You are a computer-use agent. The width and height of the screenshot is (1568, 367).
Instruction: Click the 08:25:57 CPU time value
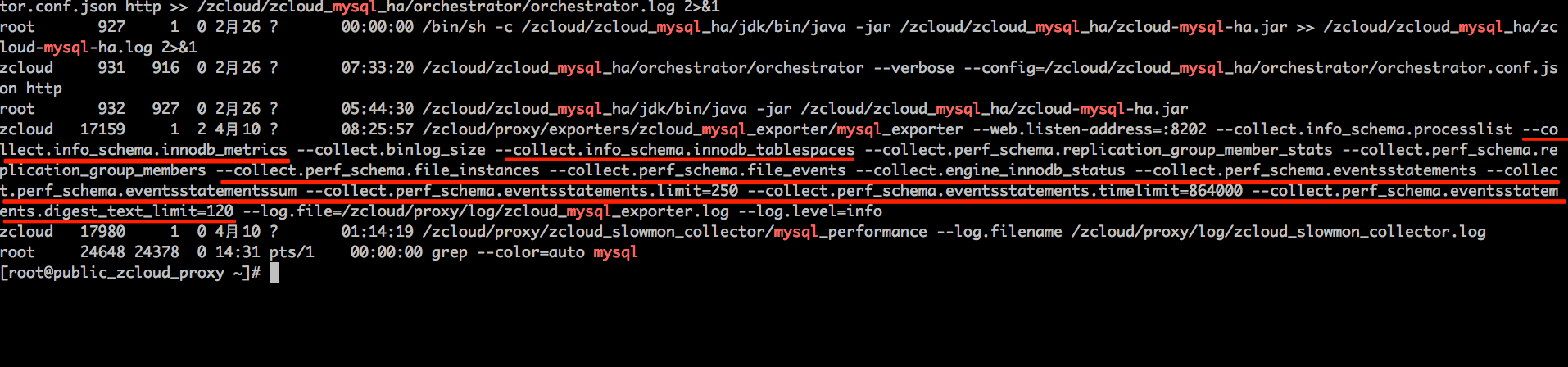[378, 129]
